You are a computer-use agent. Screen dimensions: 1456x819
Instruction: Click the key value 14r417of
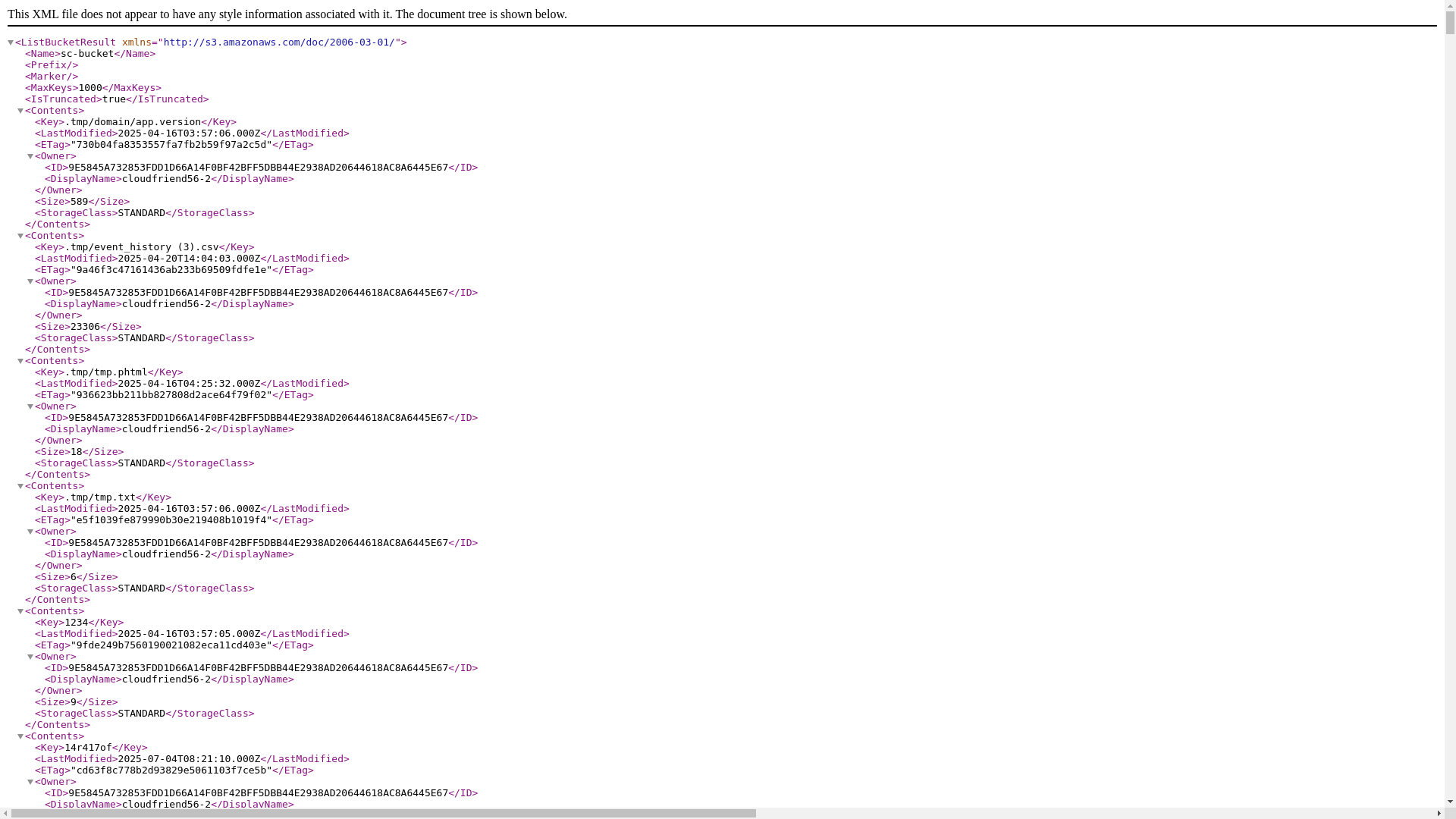[x=88, y=748]
